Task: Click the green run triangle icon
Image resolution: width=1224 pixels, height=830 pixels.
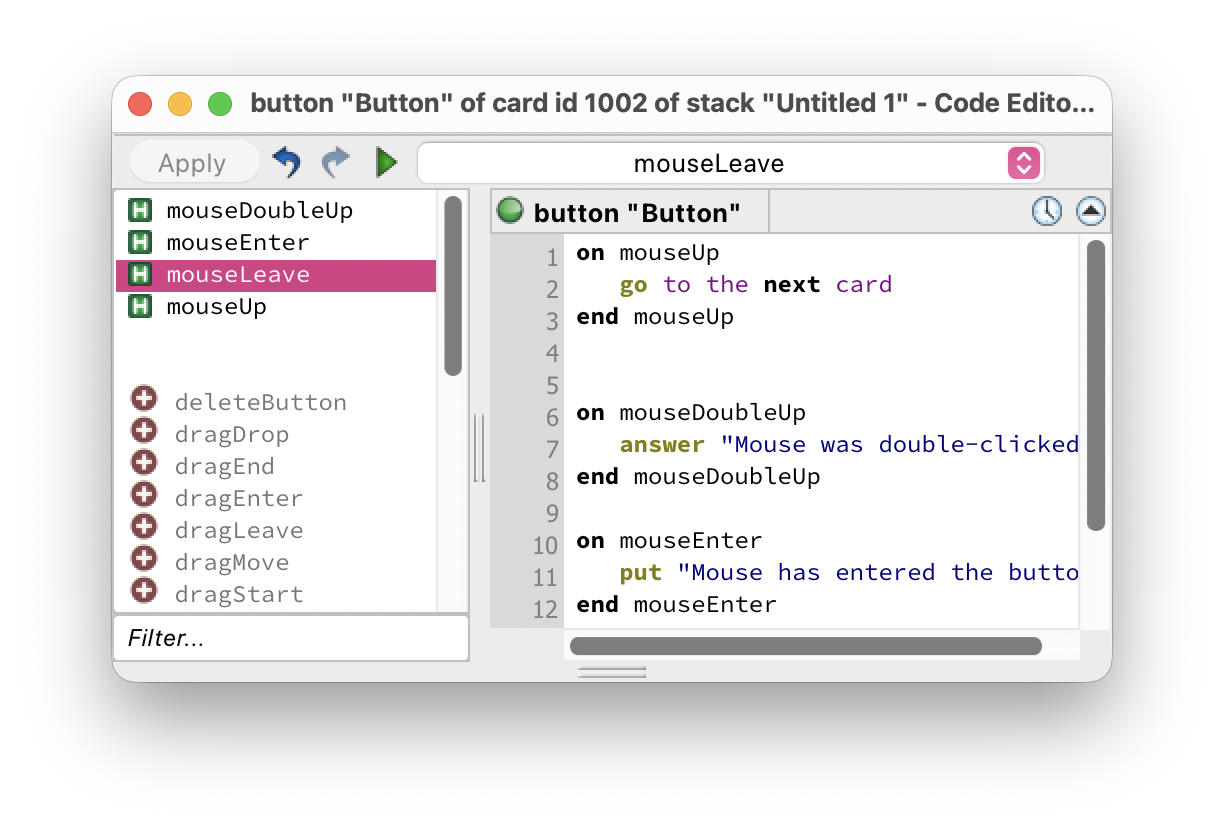Action: click(386, 162)
